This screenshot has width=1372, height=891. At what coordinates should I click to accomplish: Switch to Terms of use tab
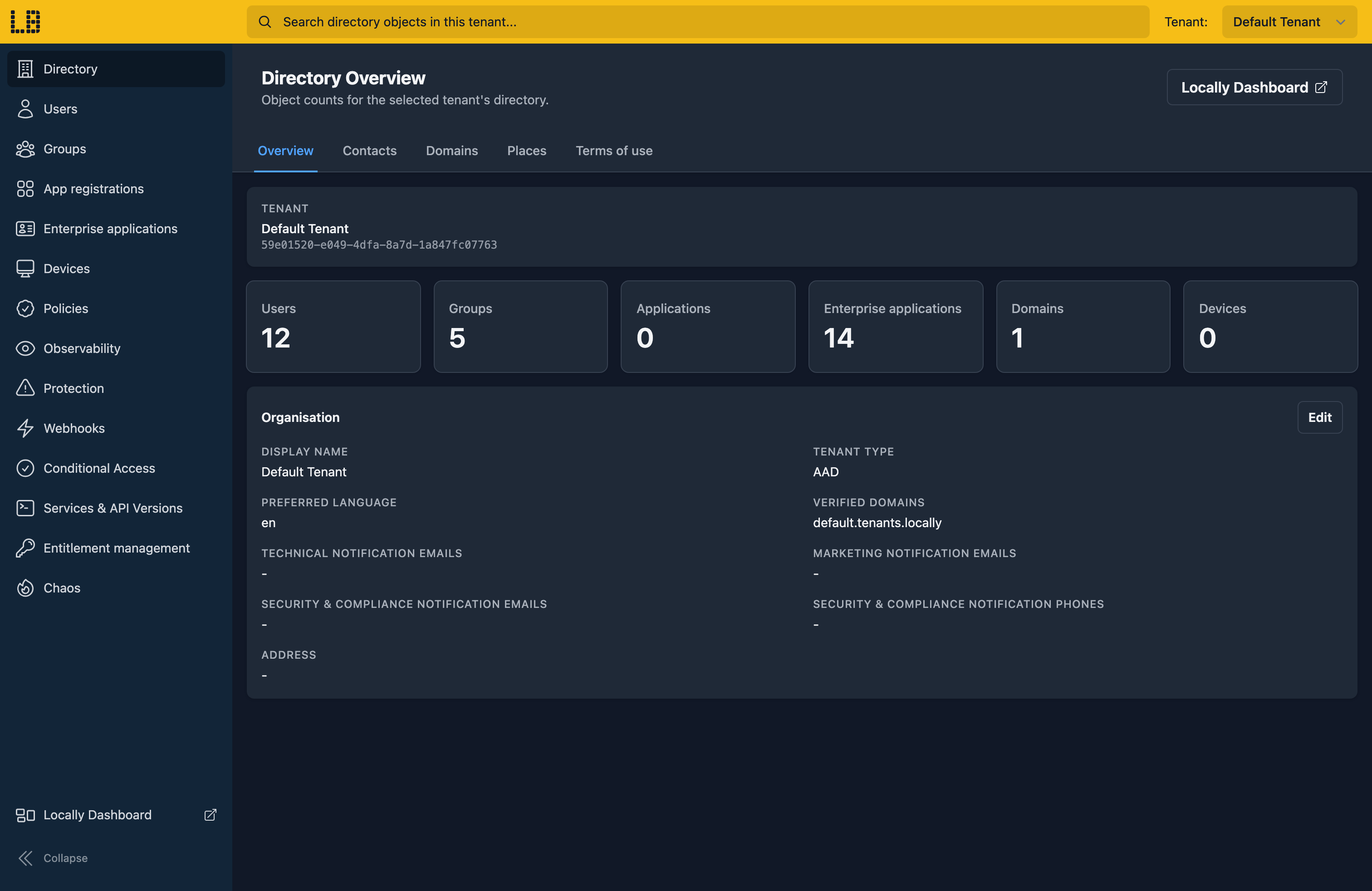614,151
